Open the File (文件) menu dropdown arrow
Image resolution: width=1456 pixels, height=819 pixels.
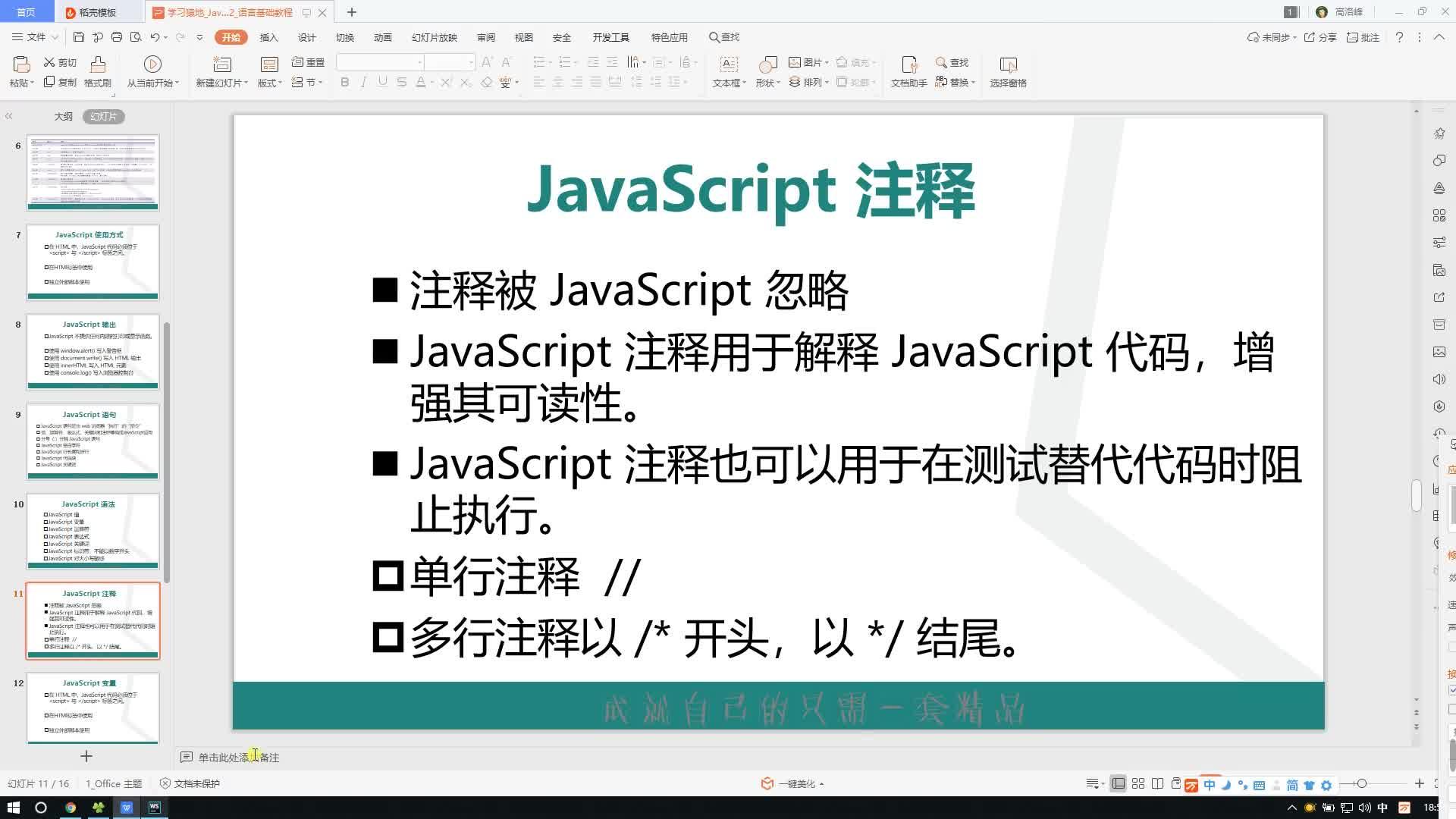pyautogui.click(x=54, y=37)
